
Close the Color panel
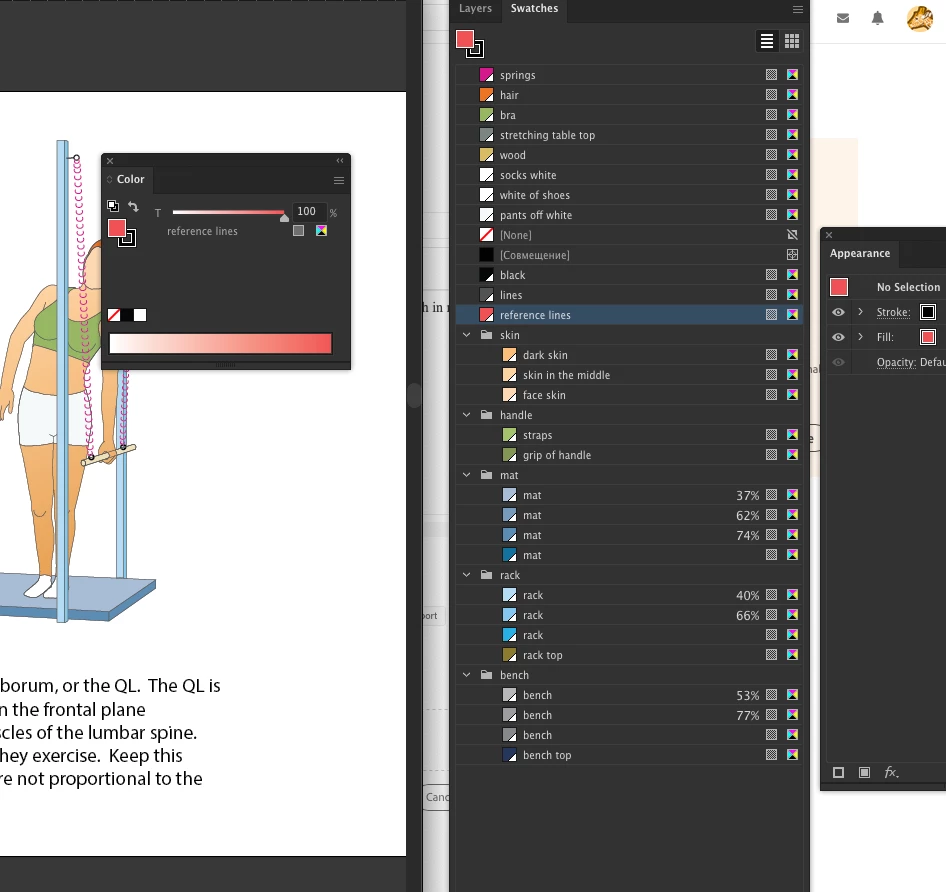(110, 161)
